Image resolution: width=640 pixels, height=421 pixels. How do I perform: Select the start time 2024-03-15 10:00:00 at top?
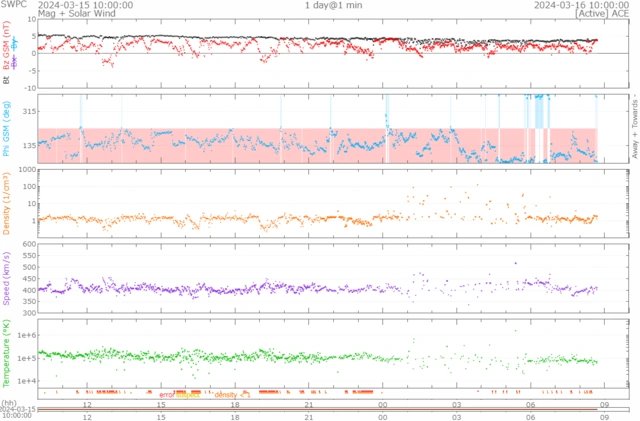(92, 5)
